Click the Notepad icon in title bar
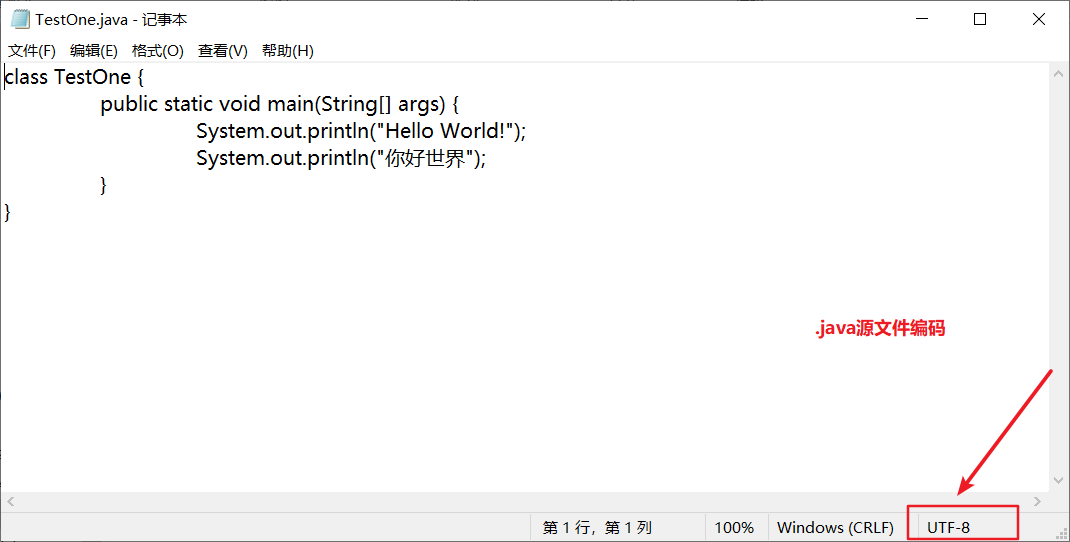Viewport: 1070px width, 542px height. [x=20, y=19]
